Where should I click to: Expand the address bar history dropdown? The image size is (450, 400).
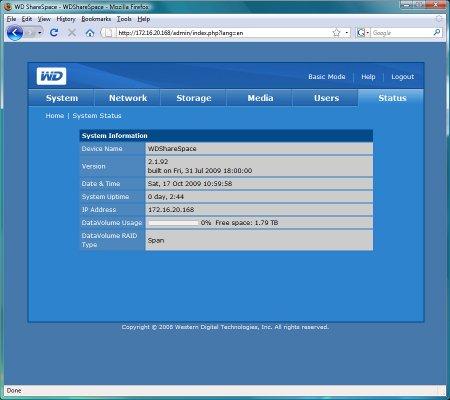click(x=347, y=33)
